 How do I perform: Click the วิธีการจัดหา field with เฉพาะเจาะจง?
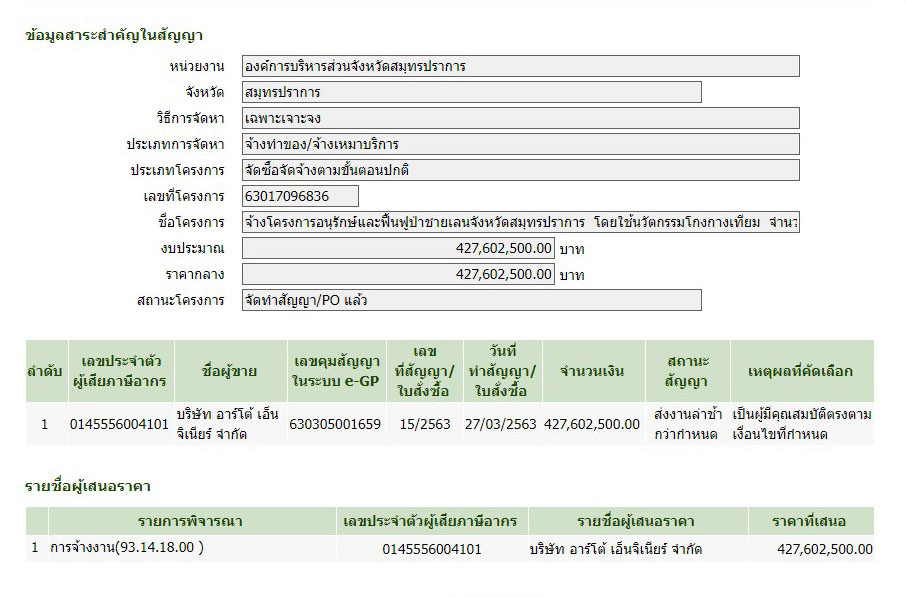[520, 119]
